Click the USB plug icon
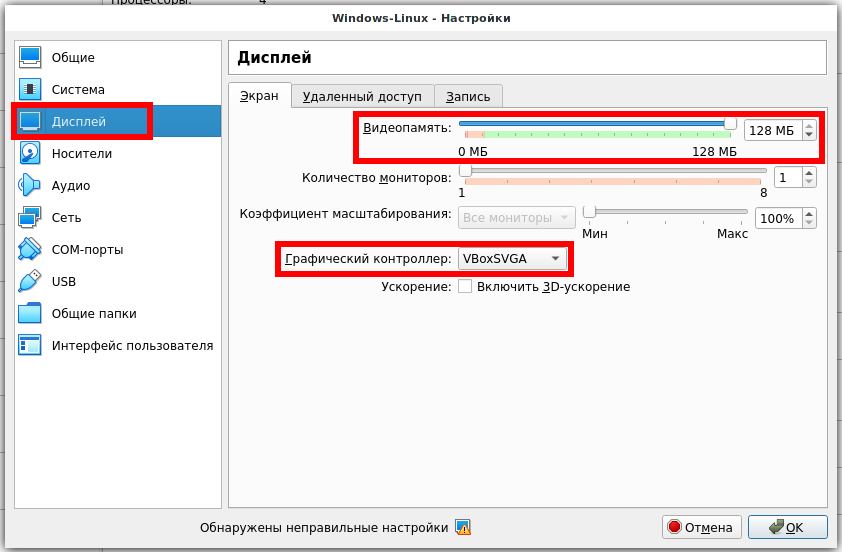The height and width of the screenshot is (552, 842). click(x=31, y=282)
